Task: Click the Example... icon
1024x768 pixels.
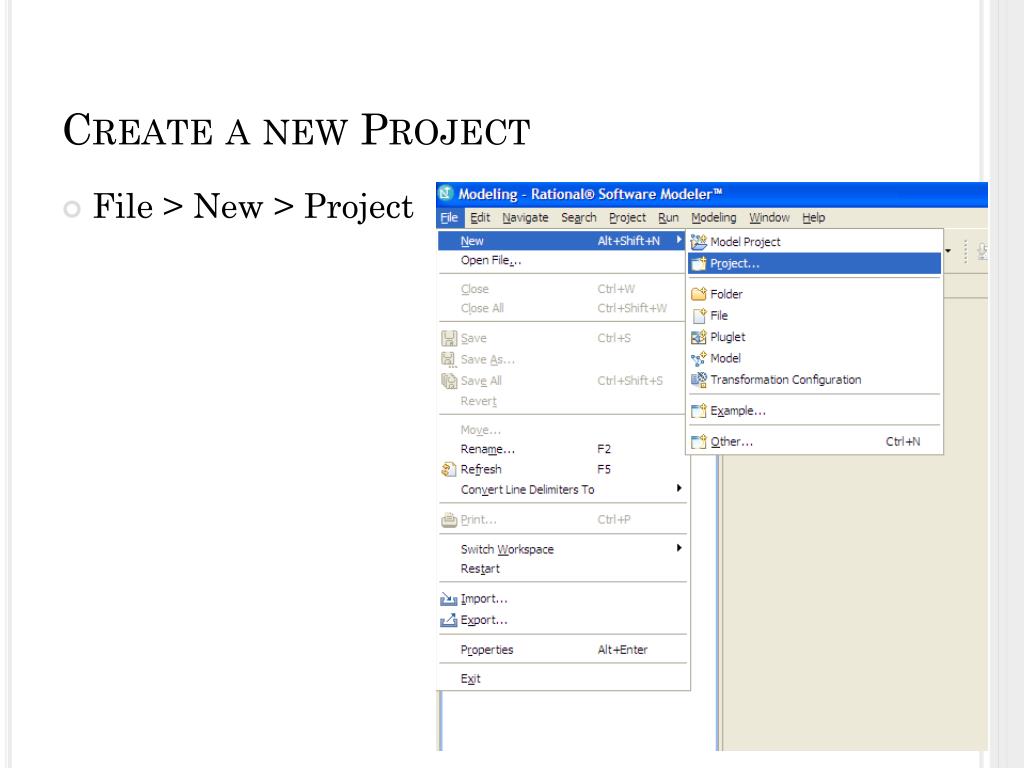Action: 699,411
